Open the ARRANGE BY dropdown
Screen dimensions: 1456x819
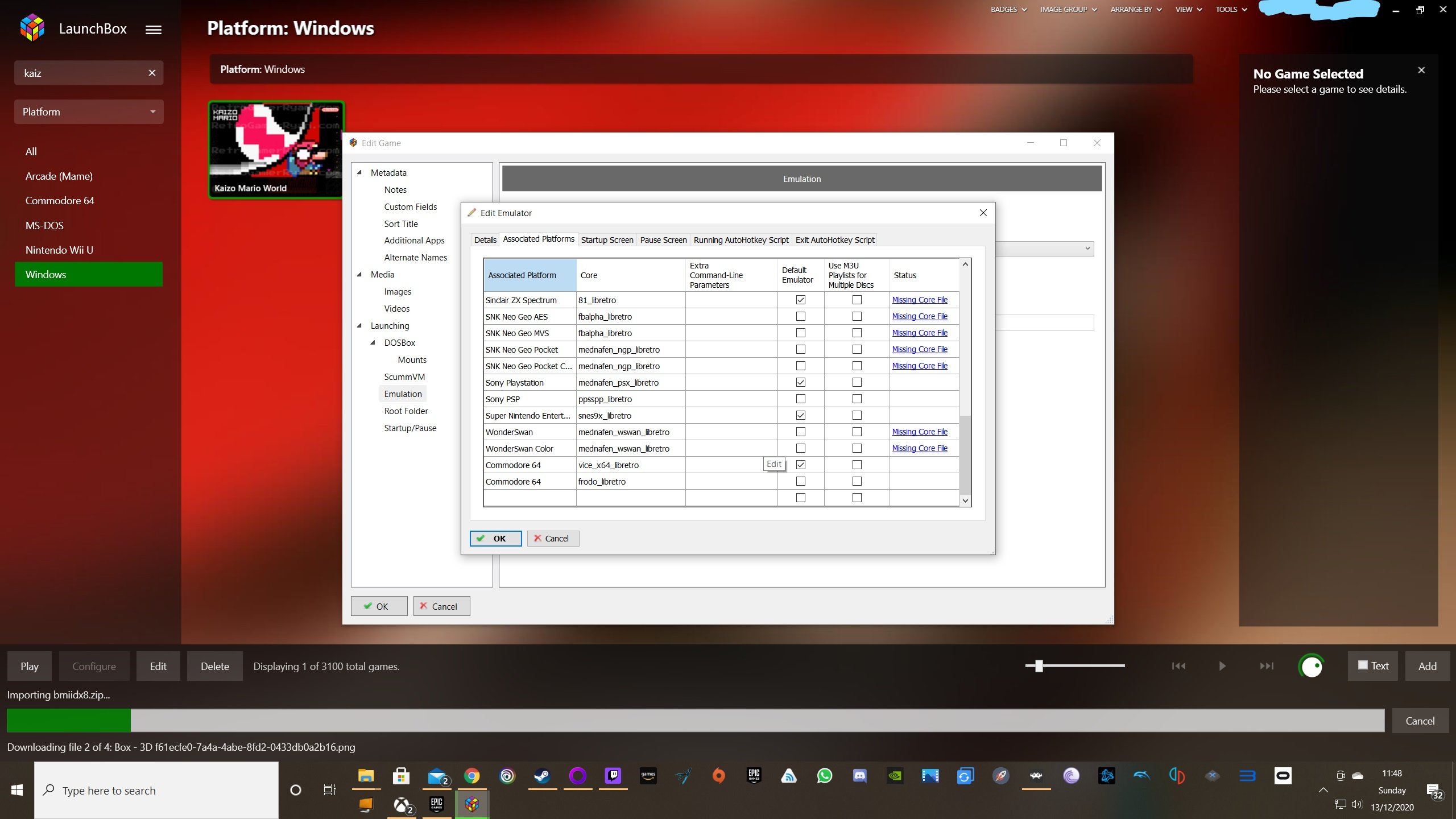coord(1136,10)
